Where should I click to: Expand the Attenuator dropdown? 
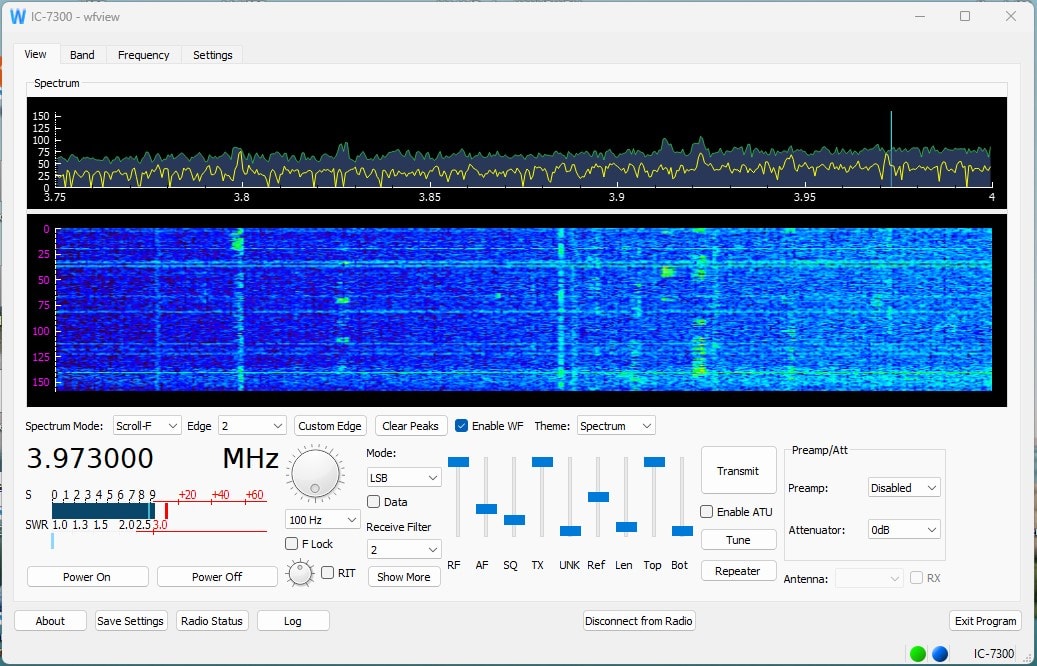click(903, 530)
